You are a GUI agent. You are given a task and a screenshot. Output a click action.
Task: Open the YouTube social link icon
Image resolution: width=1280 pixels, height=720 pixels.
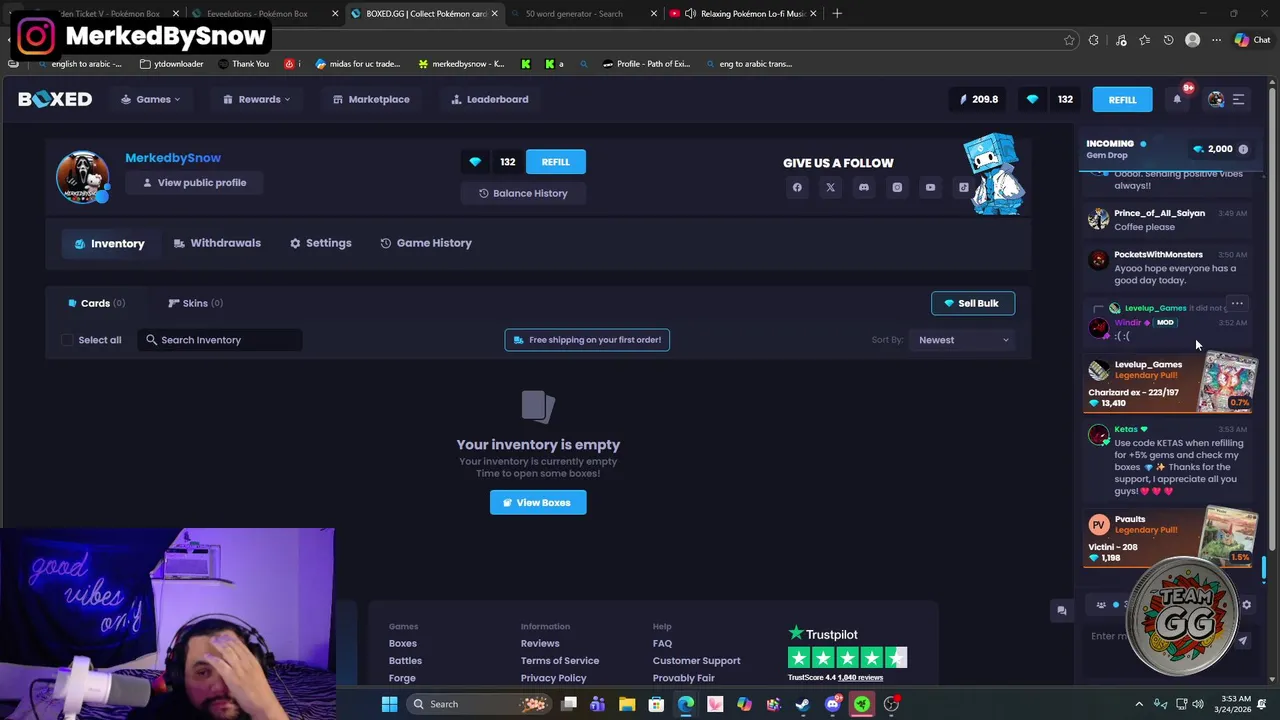click(930, 187)
